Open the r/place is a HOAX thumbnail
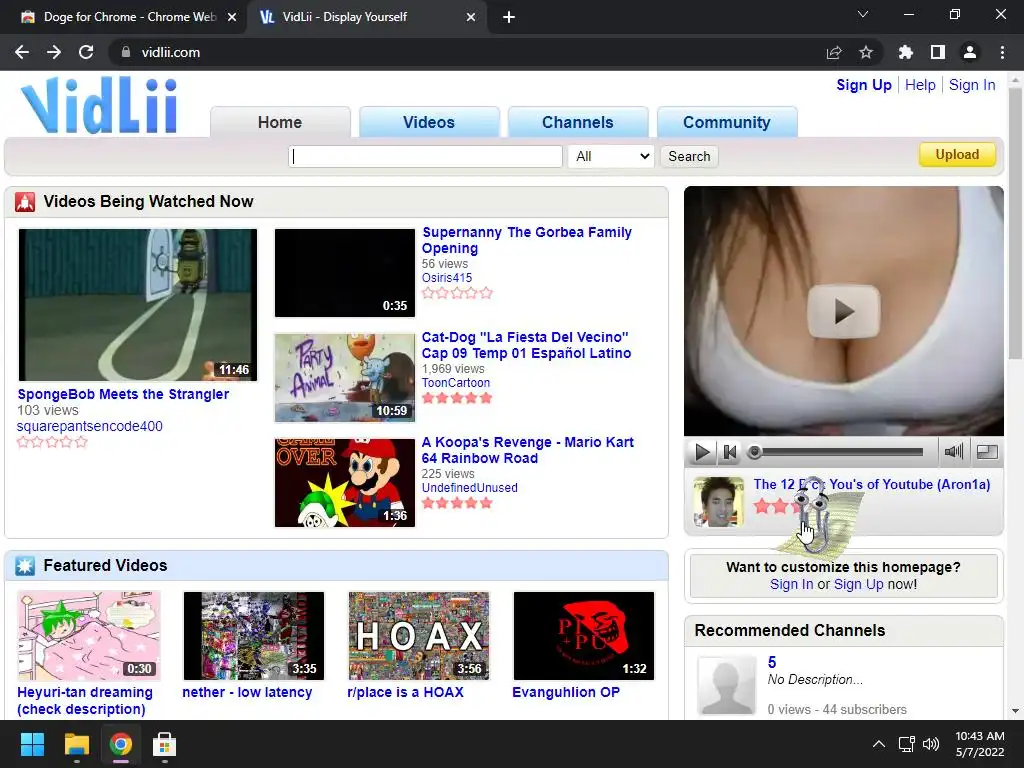Viewport: 1024px width, 768px height. pos(419,635)
